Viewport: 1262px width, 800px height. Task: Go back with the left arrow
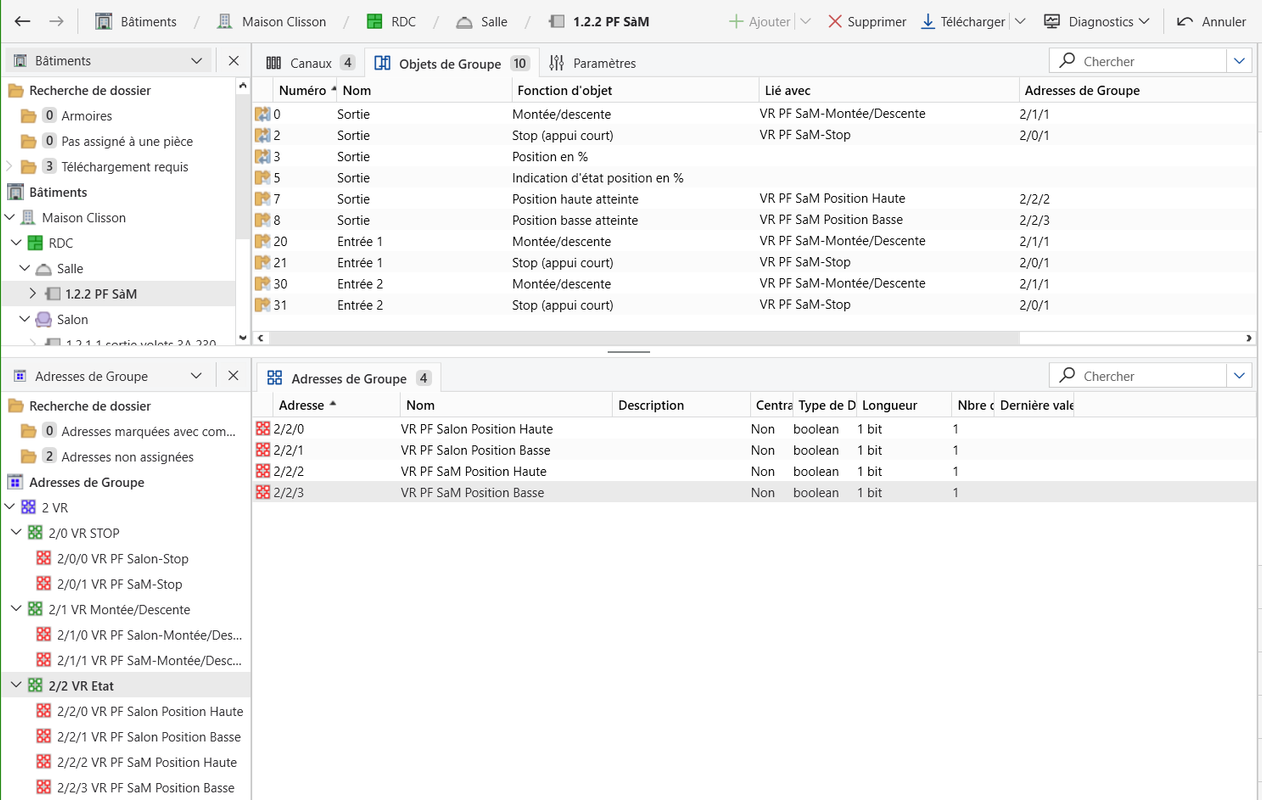click(22, 21)
